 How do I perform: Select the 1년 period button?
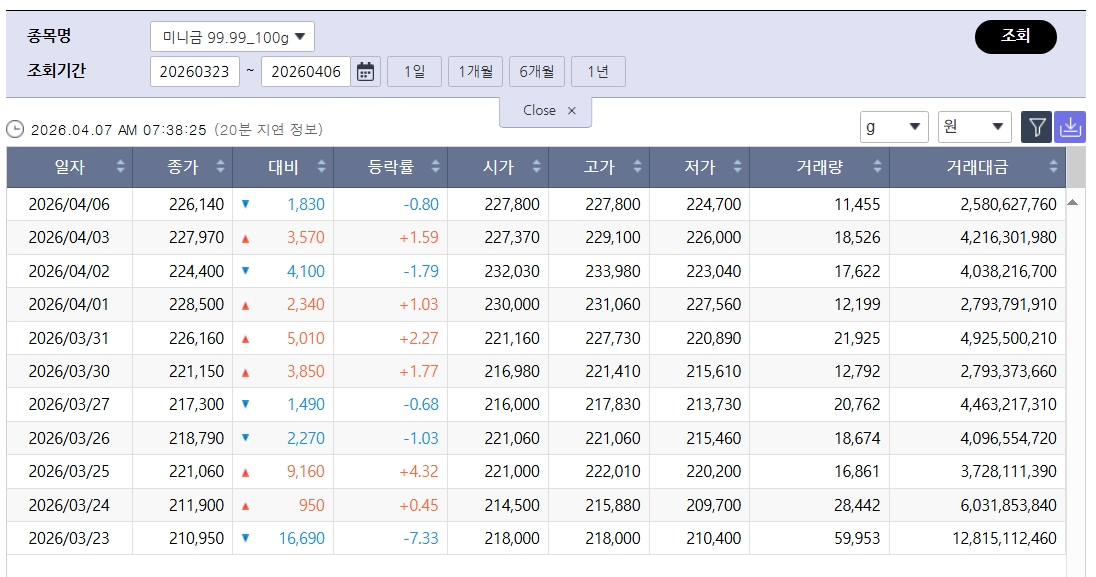click(598, 71)
